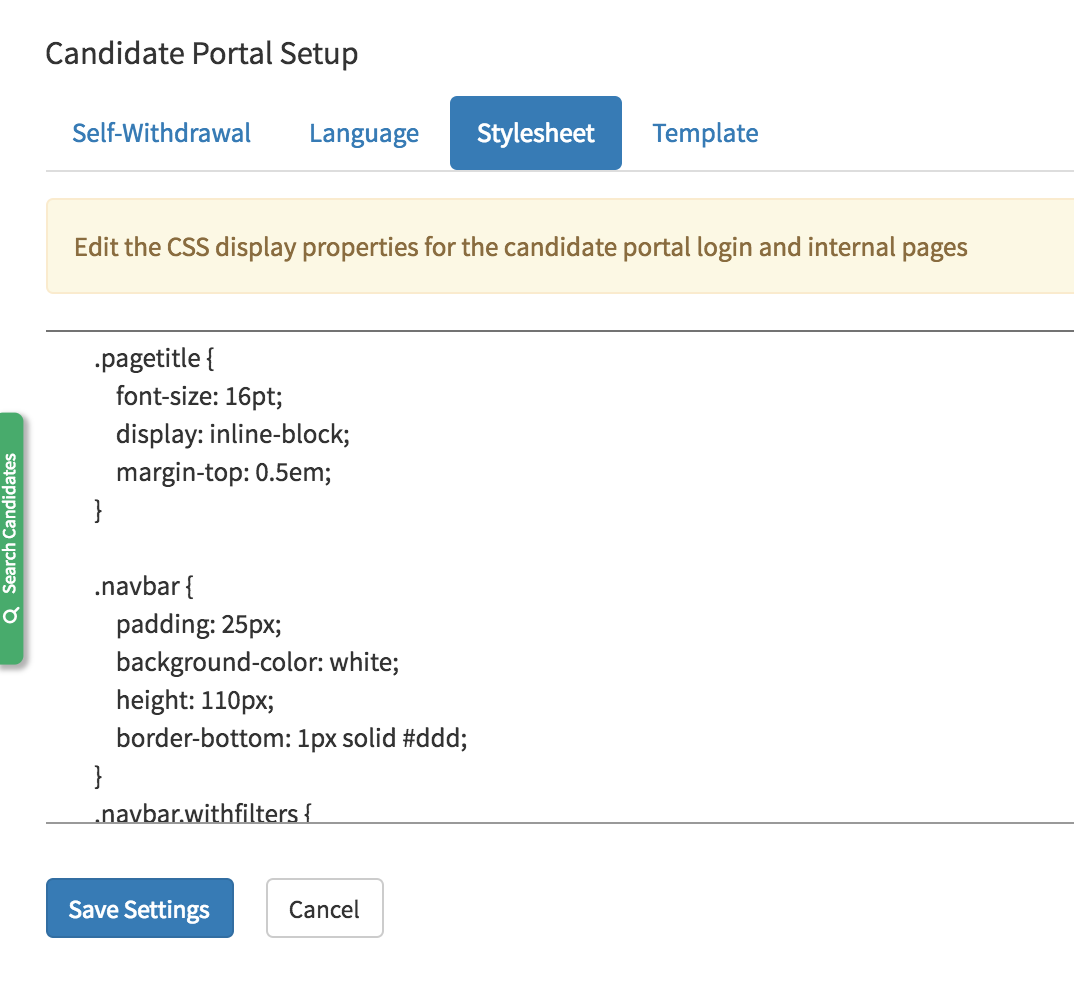This screenshot has width=1074, height=1002.
Task: Select the Language tab
Action: point(364,132)
